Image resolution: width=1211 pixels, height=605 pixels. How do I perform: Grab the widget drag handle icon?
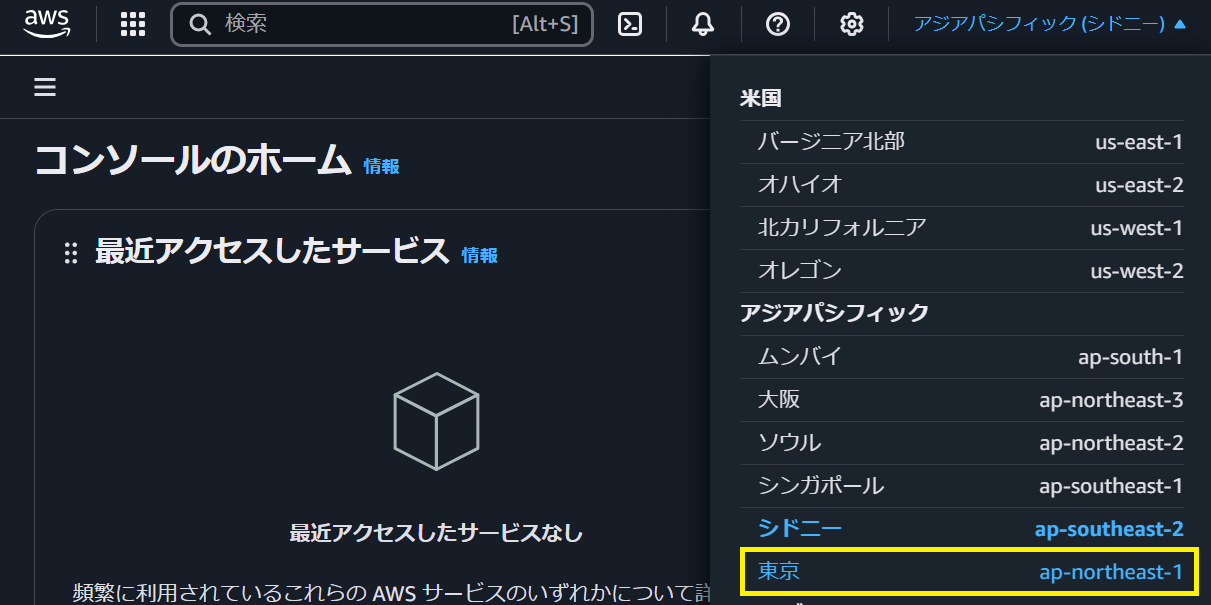pos(71,253)
